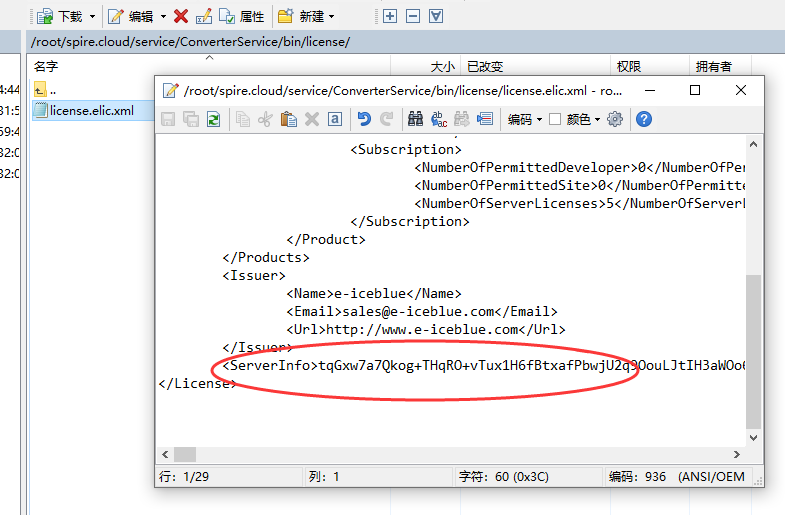This screenshot has width=785, height=515.
Task: Click the 新建 new button in the main toolbar
Action: pyautogui.click(x=301, y=17)
